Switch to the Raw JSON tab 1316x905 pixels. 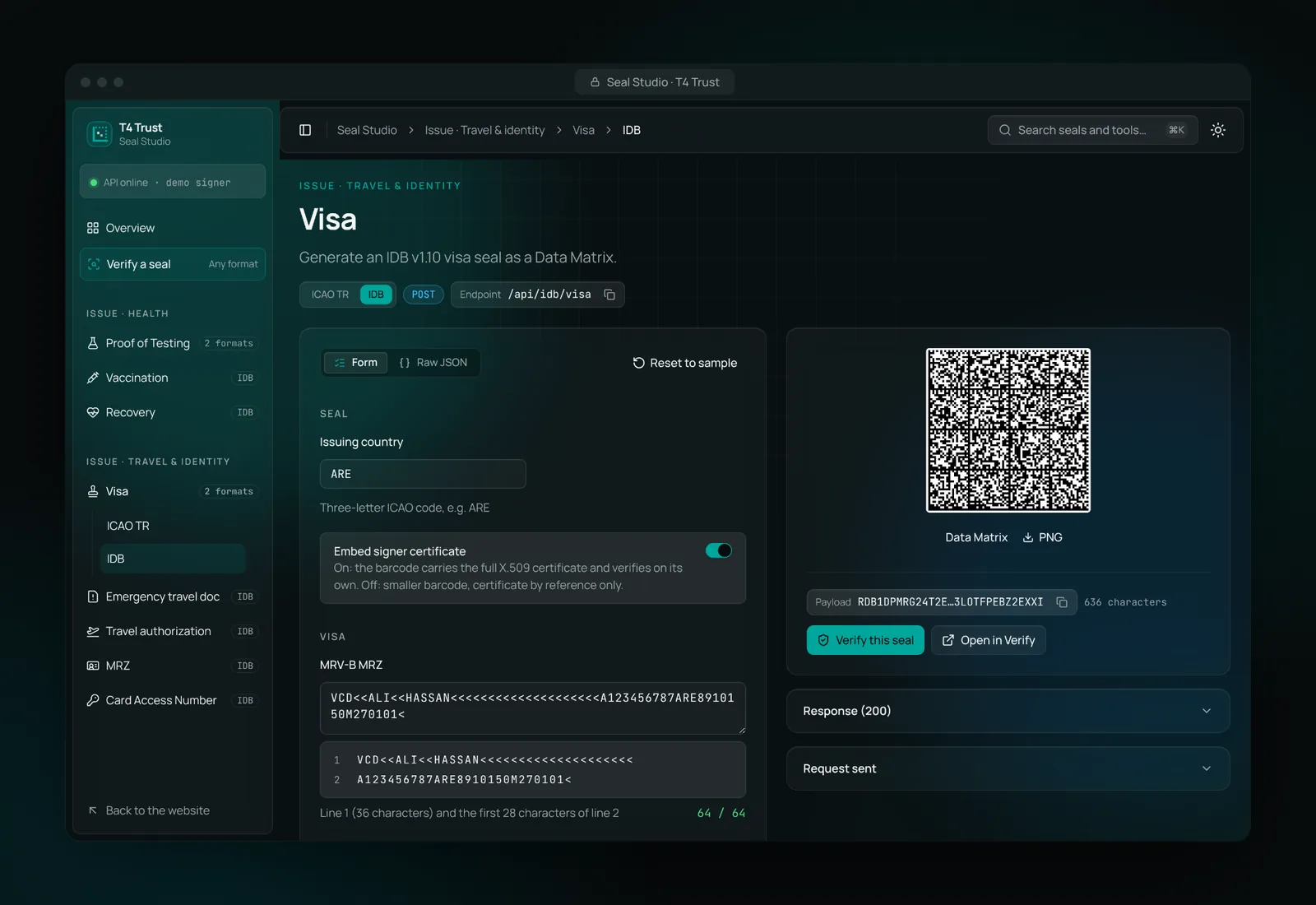pos(433,363)
